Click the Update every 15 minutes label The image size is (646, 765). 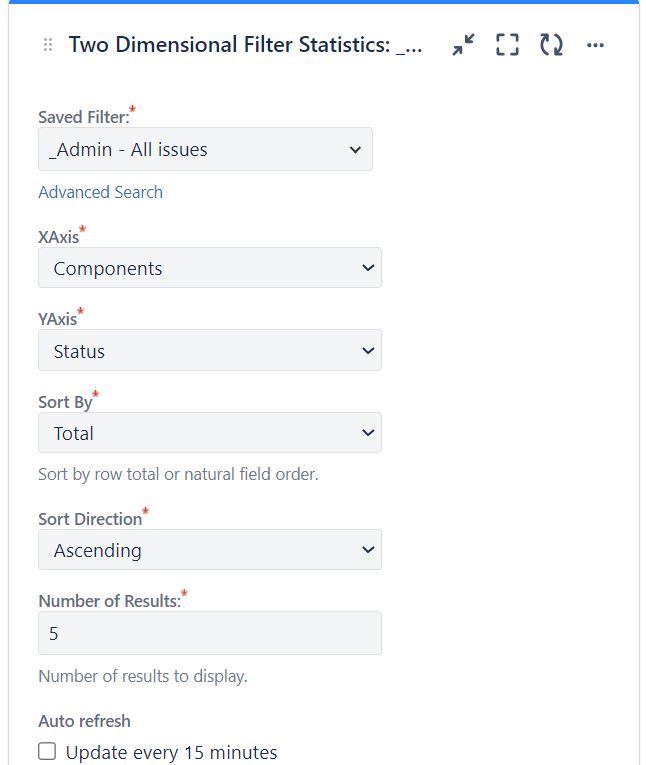[x=171, y=752]
